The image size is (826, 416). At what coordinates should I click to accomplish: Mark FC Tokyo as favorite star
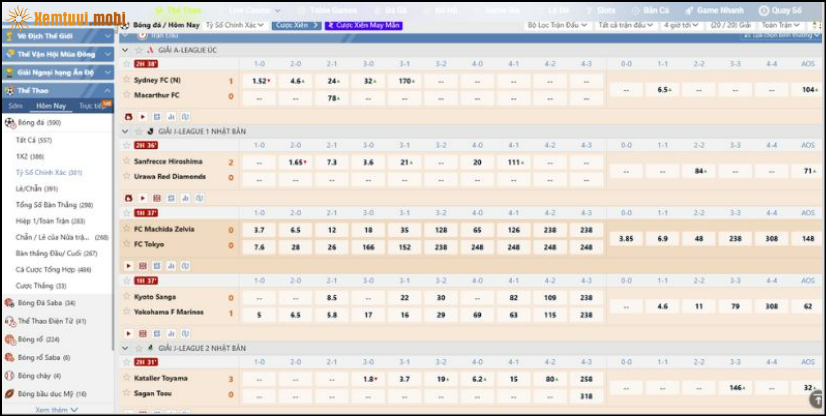(x=127, y=245)
